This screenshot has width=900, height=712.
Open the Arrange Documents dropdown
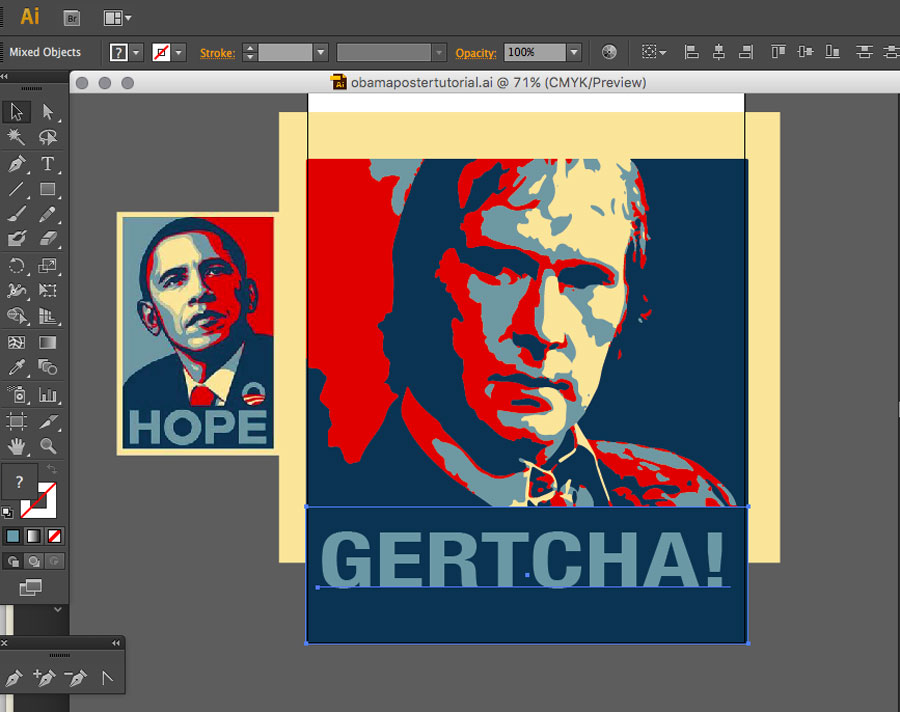point(117,18)
